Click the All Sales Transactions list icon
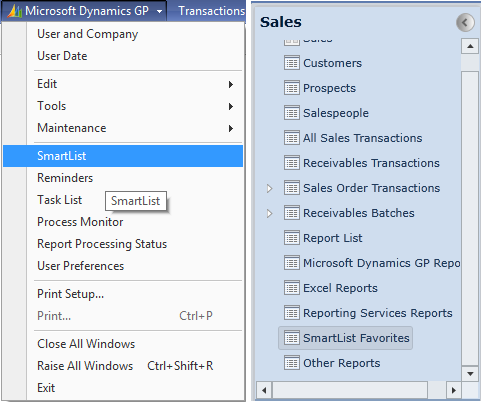Image resolution: width=482 pixels, height=402 pixels. pyautogui.click(x=292, y=138)
